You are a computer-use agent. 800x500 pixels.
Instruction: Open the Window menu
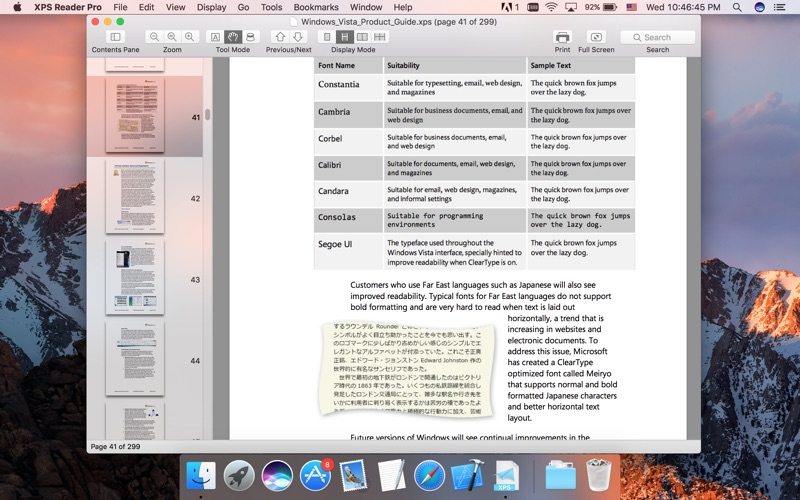(x=366, y=7)
